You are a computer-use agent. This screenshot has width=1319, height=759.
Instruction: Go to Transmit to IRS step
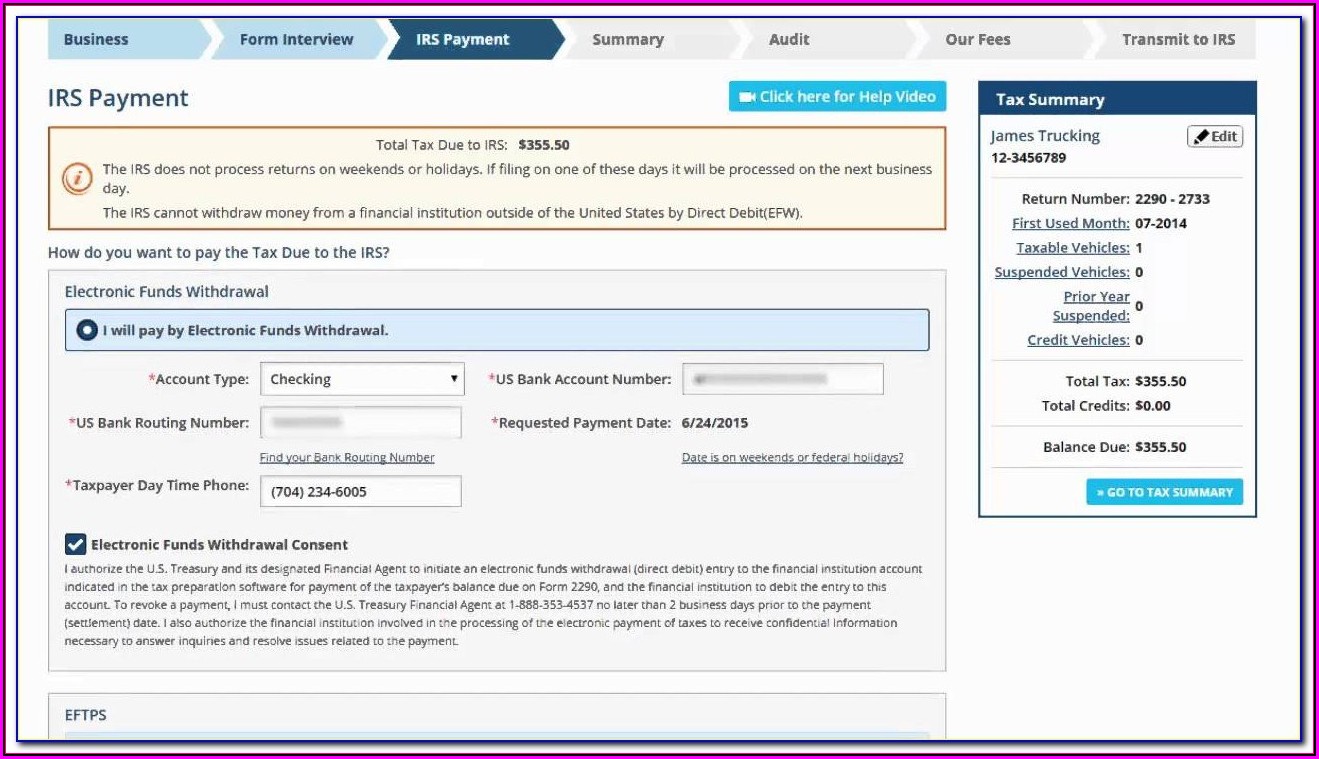[1178, 40]
